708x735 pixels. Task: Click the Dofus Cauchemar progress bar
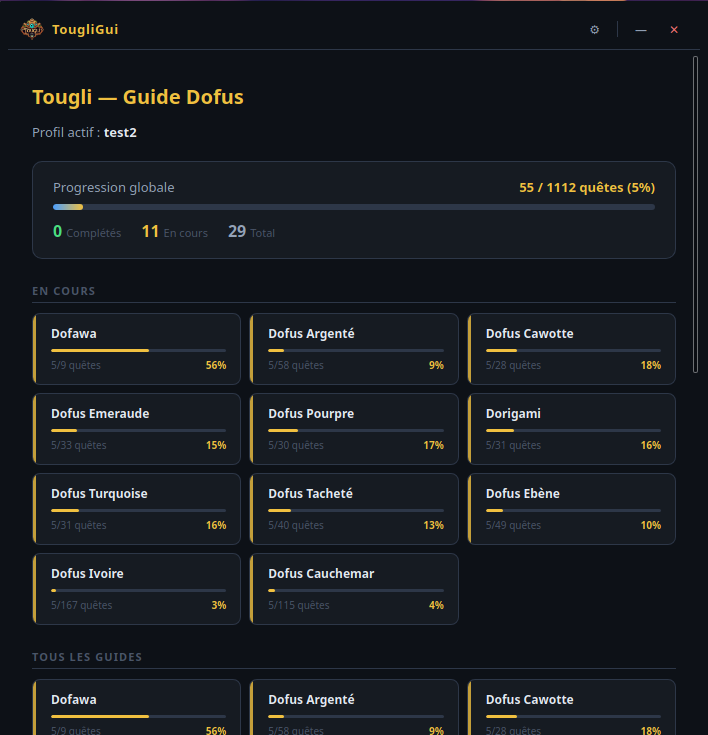click(x=356, y=590)
